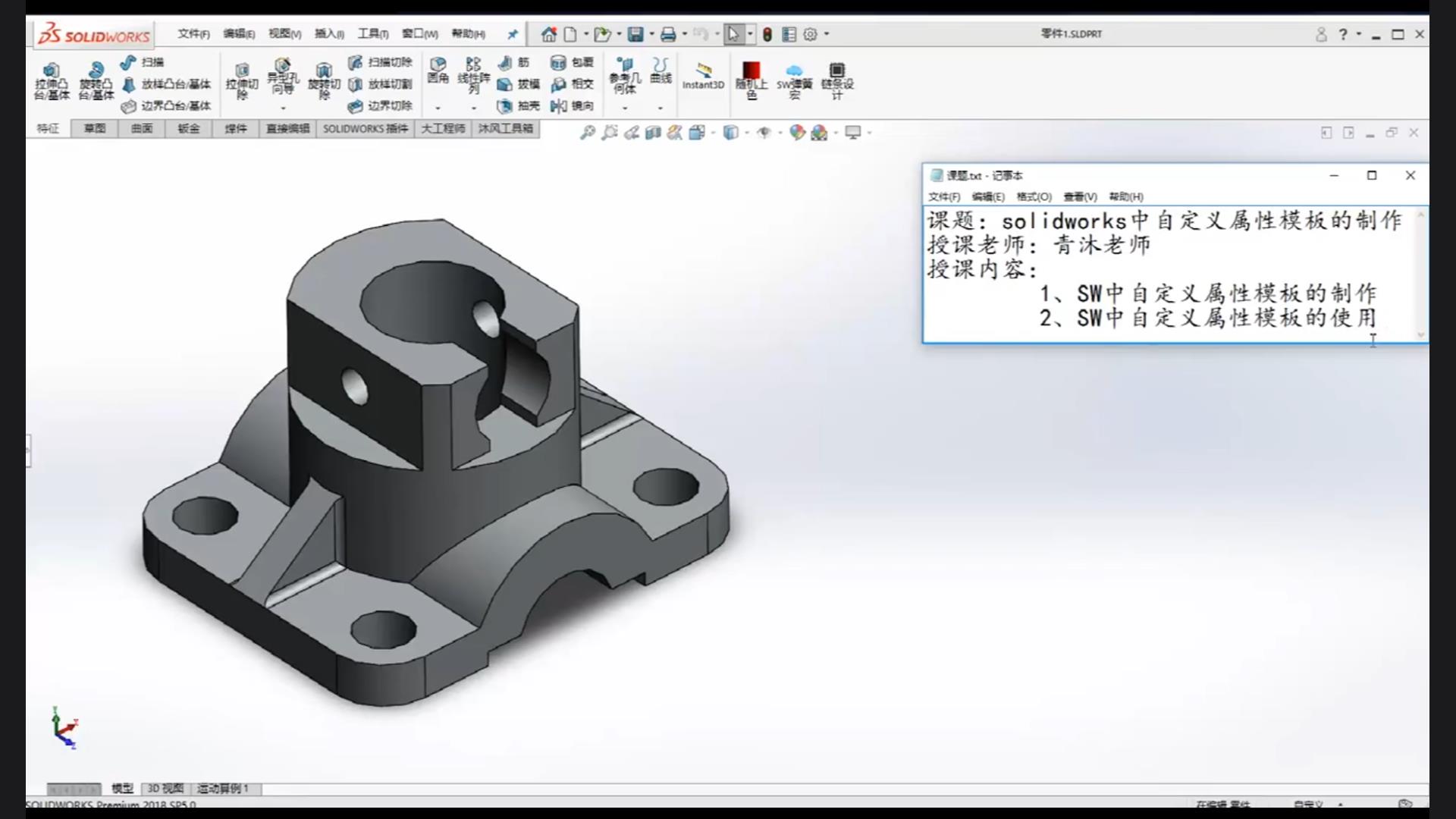Open the 3D 视图 bottom tab
Screen dimensions: 1456x819
click(165, 789)
